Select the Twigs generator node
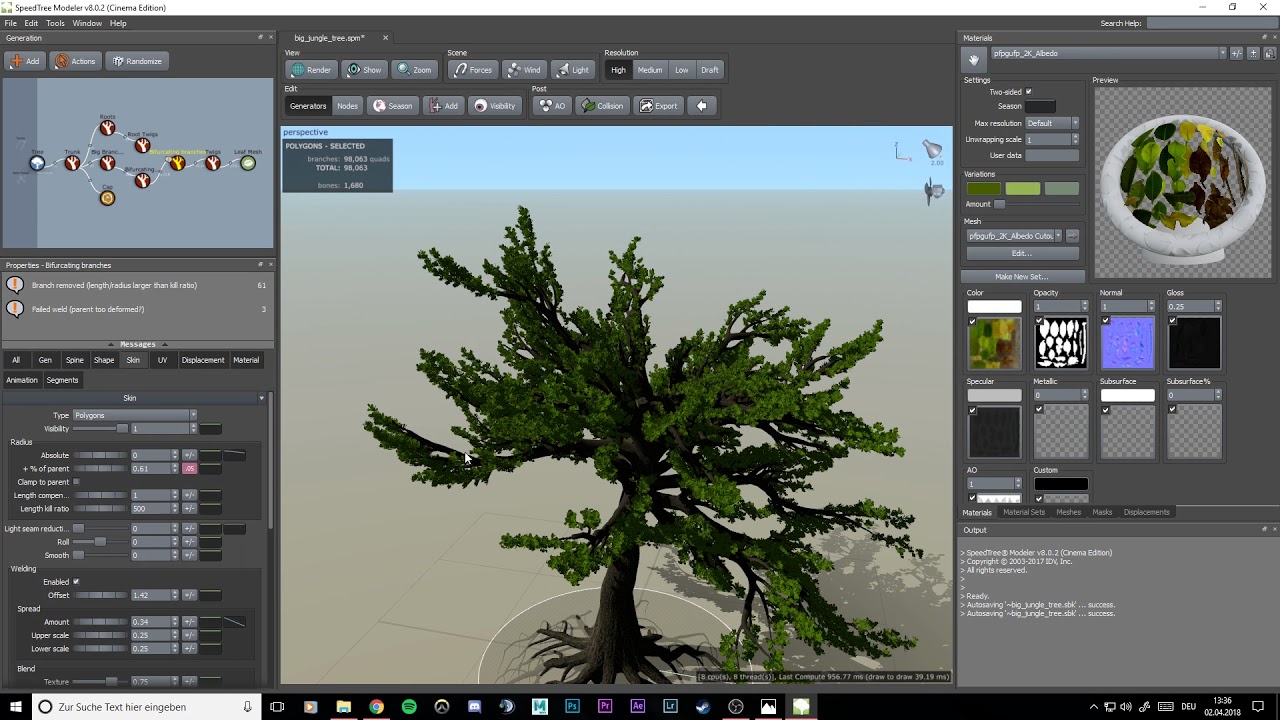Screen dimensions: 1280x720 (212, 163)
